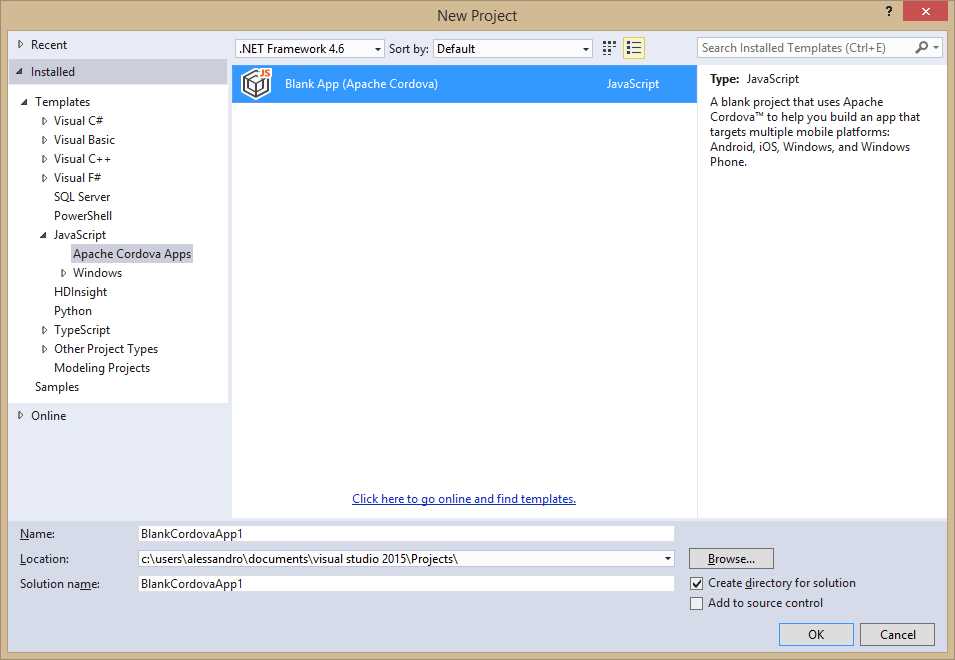Viewport: 955px width, 660px height.
Task: Uncheck Create directory for solution
Action: click(x=695, y=583)
